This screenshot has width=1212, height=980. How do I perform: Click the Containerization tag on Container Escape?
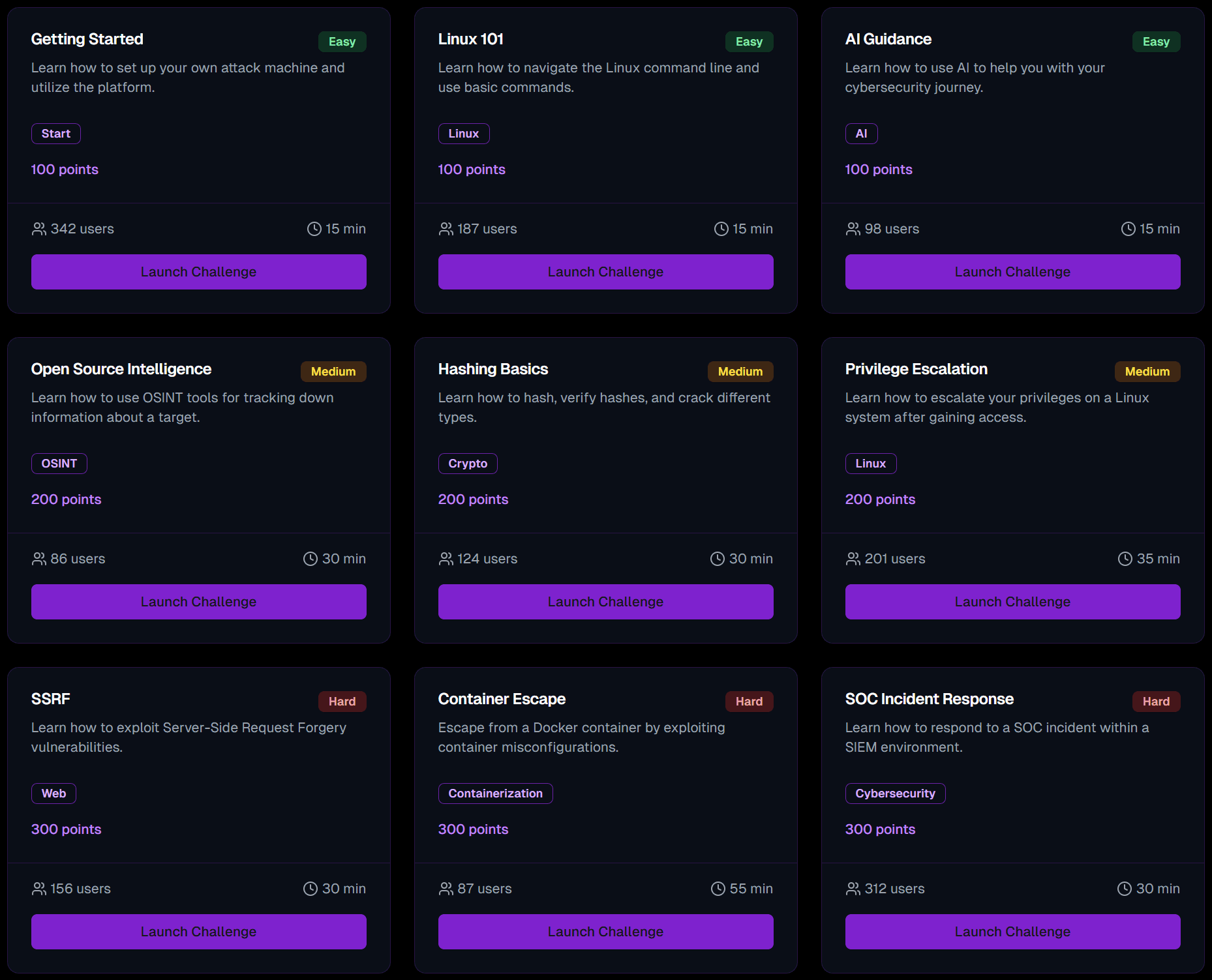click(495, 794)
